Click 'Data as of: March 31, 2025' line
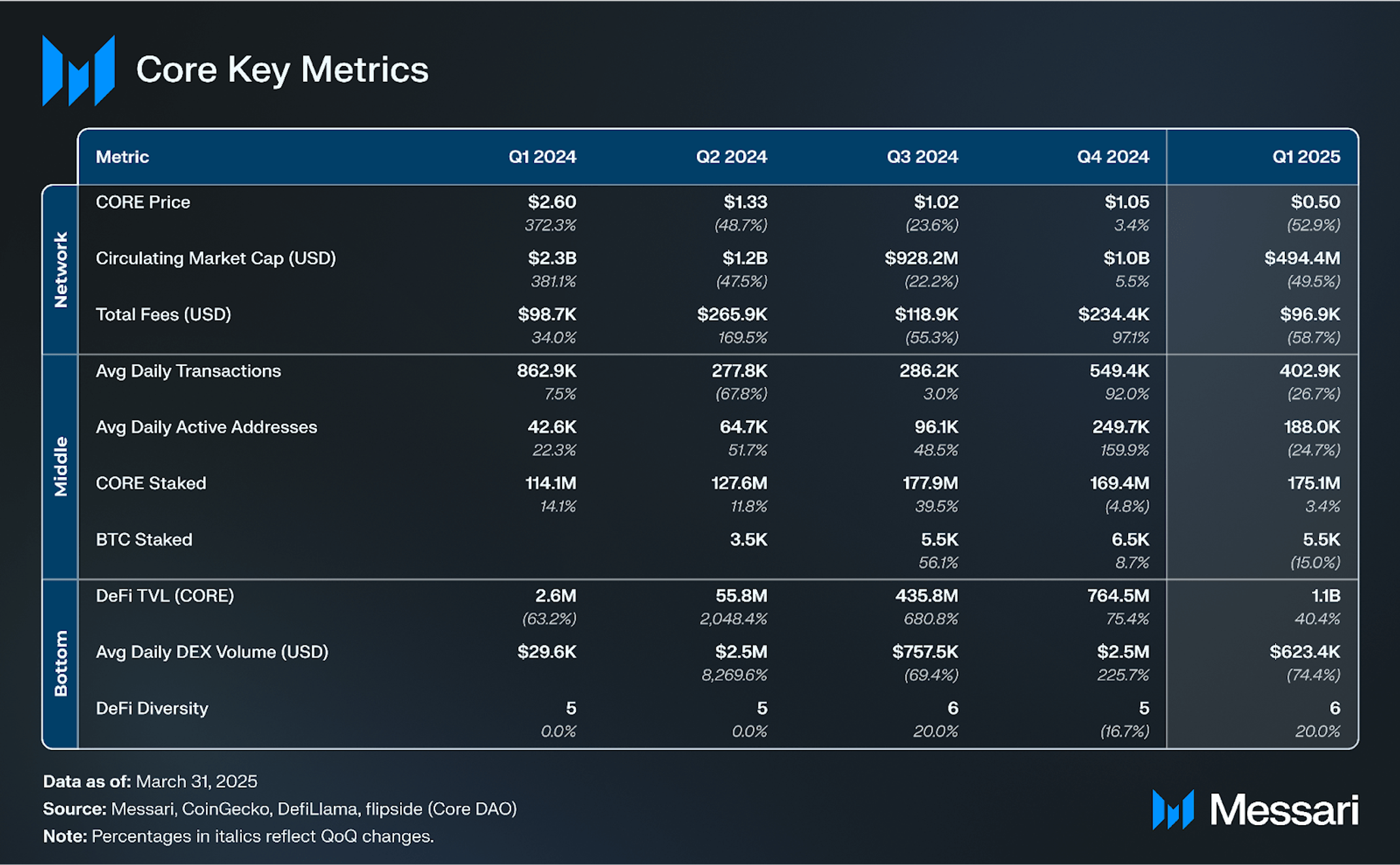This screenshot has height=865, width=1400. [x=150, y=781]
